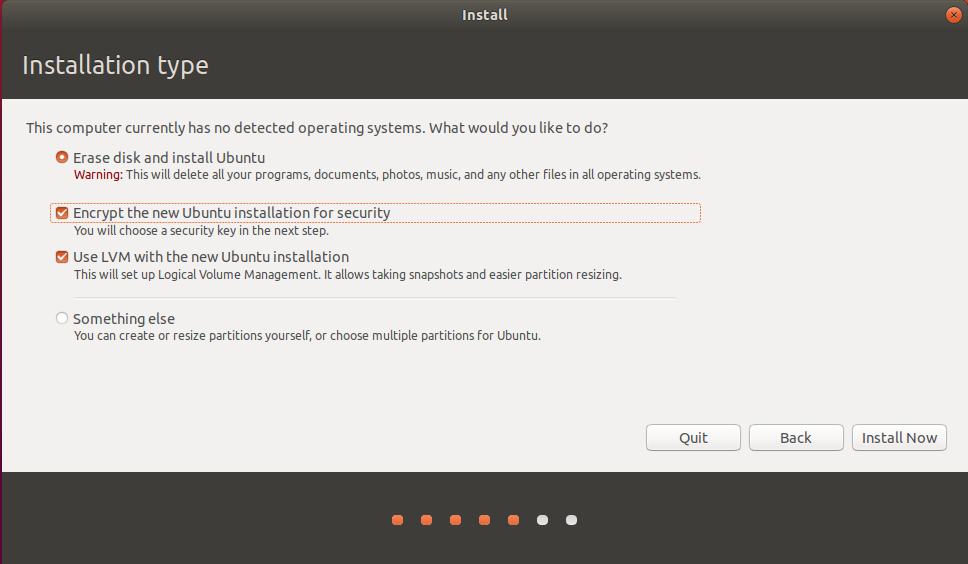The height and width of the screenshot is (564, 968).
Task: Choose the Something else radio option
Action: click(x=62, y=318)
